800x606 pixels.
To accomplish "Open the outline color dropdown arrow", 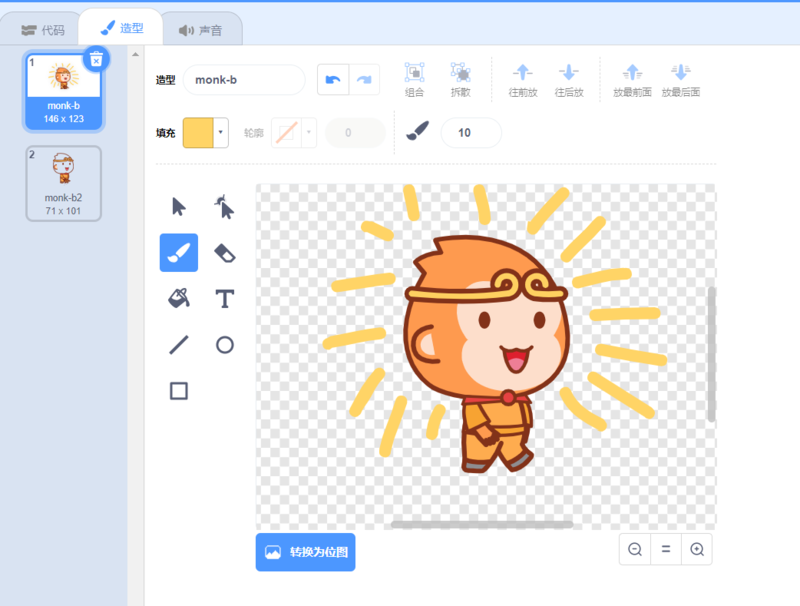I will point(309,133).
